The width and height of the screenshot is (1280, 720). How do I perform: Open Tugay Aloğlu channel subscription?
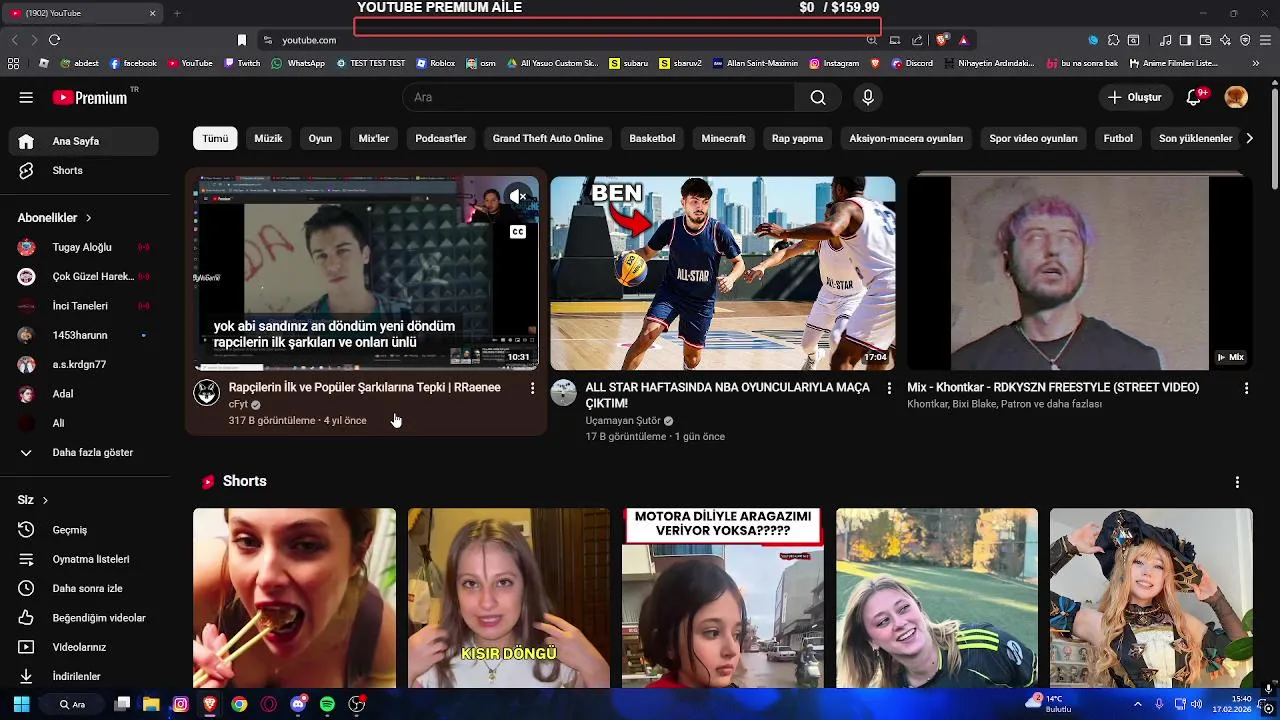pyautogui.click(x=84, y=247)
